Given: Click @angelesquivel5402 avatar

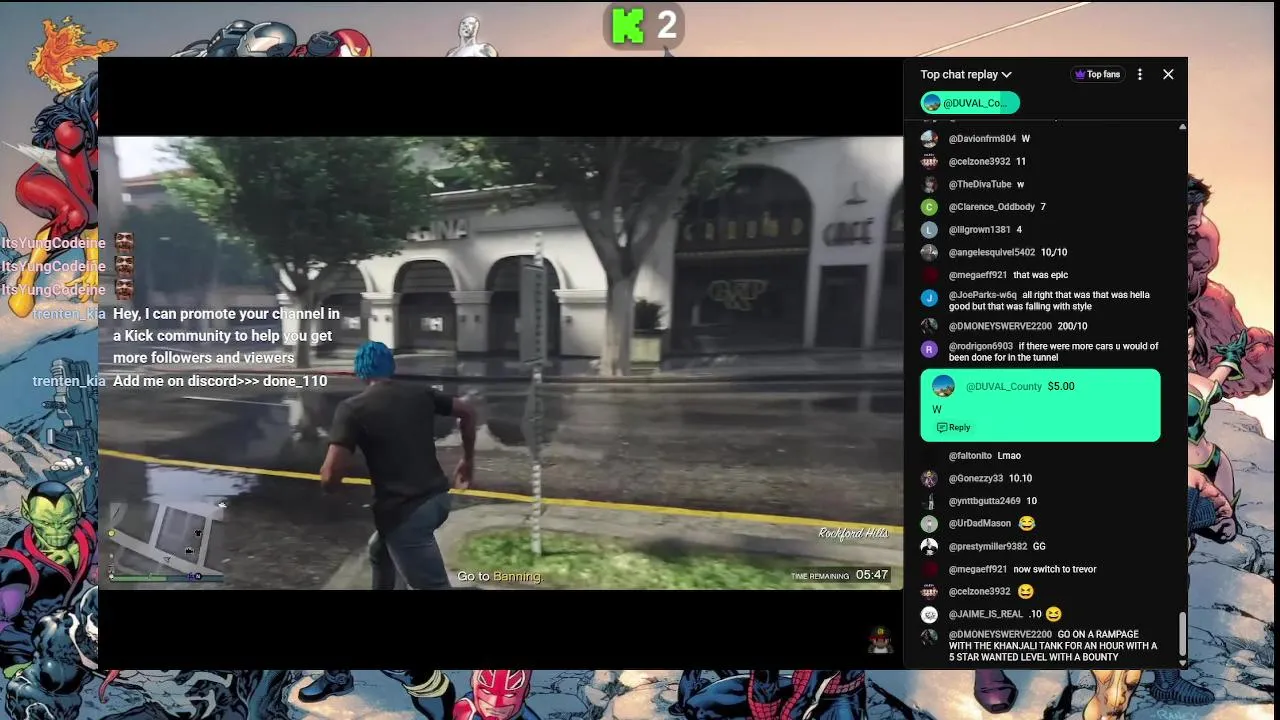Looking at the screenshot, I should tap(929, 252).
